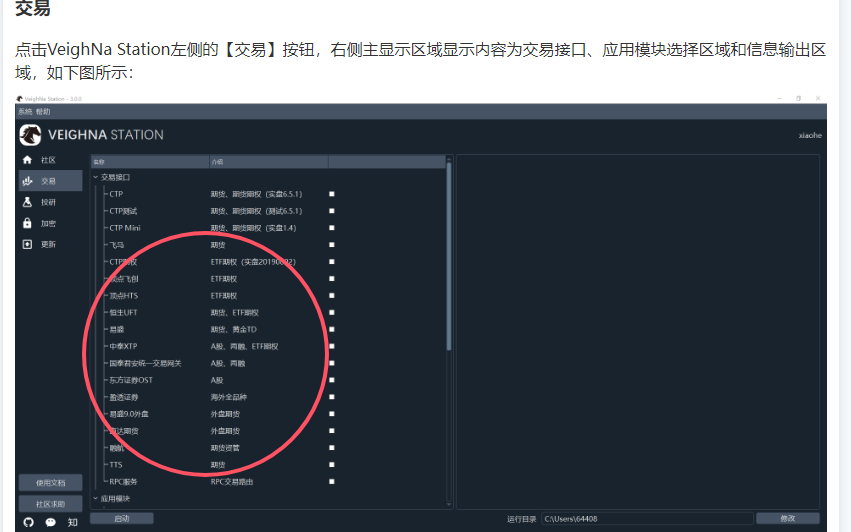Viewport: 851px width, 532px height.
Task: Toggle the 飞马 checkbox
Action: 332,245
